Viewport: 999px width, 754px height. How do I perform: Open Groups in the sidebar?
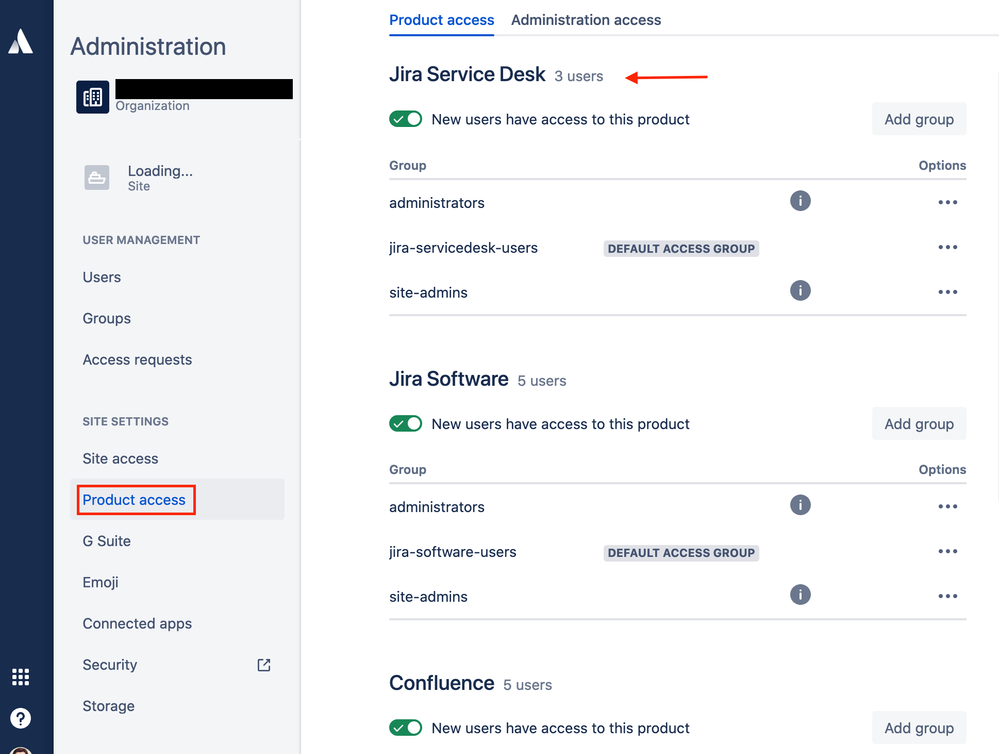[x=106, y=319]
